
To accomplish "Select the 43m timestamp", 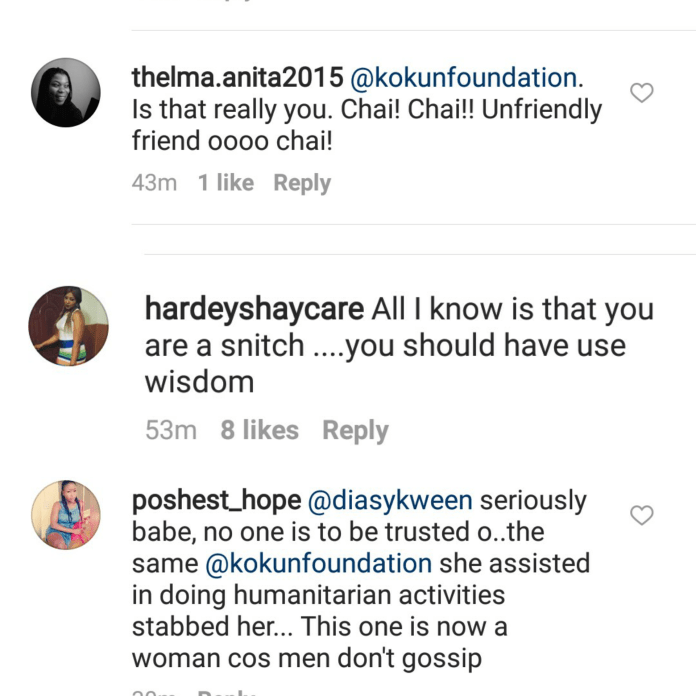I will 154,184.
